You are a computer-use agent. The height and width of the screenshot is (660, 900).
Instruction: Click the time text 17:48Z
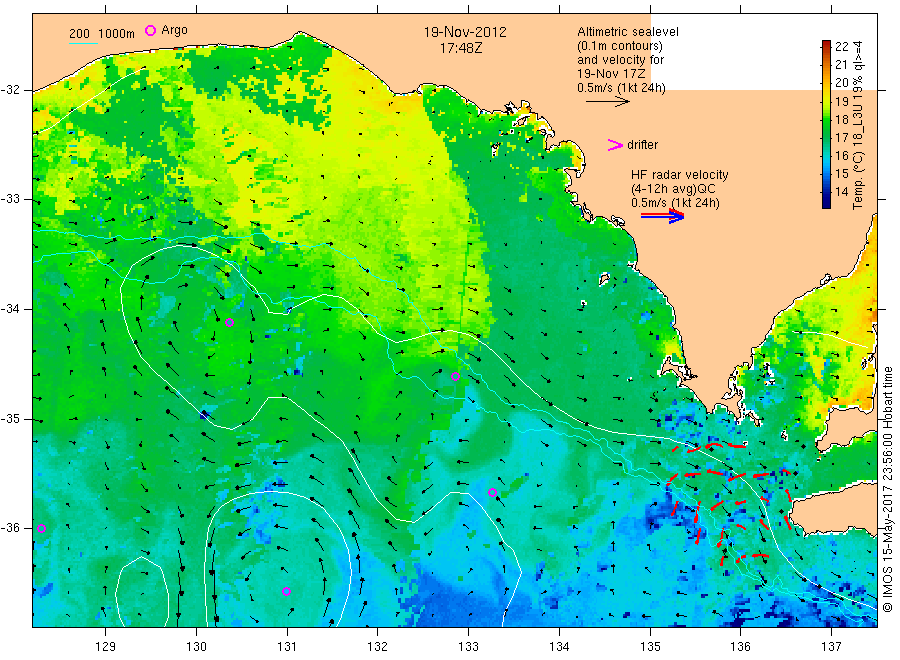pyautogui.click(x=461, y=48)
